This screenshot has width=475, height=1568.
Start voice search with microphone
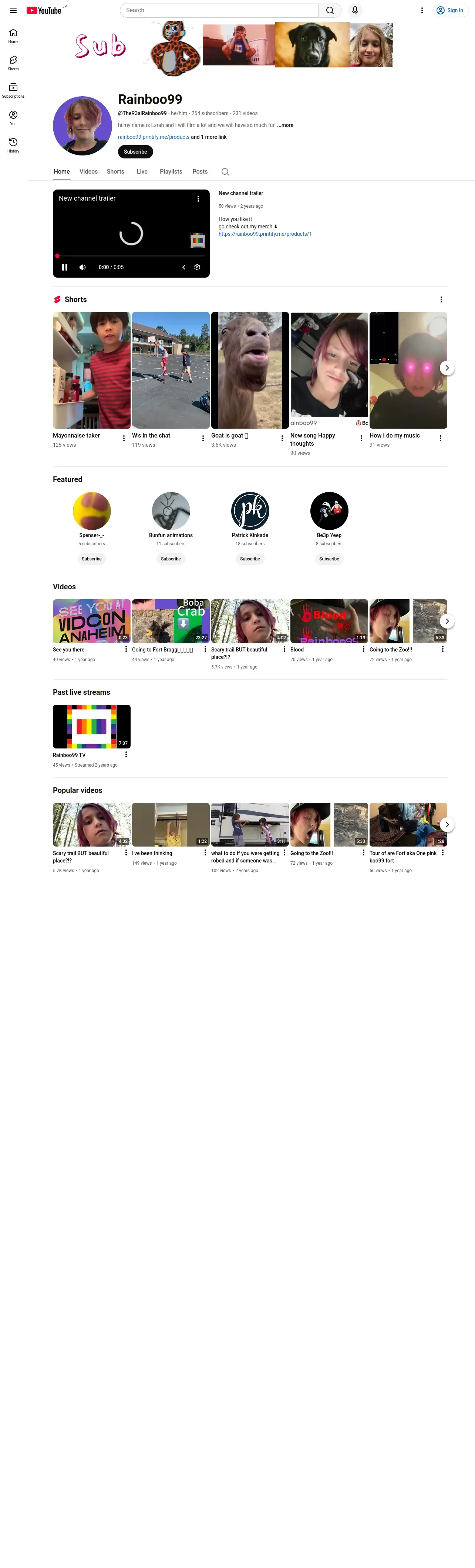(355, 10)
